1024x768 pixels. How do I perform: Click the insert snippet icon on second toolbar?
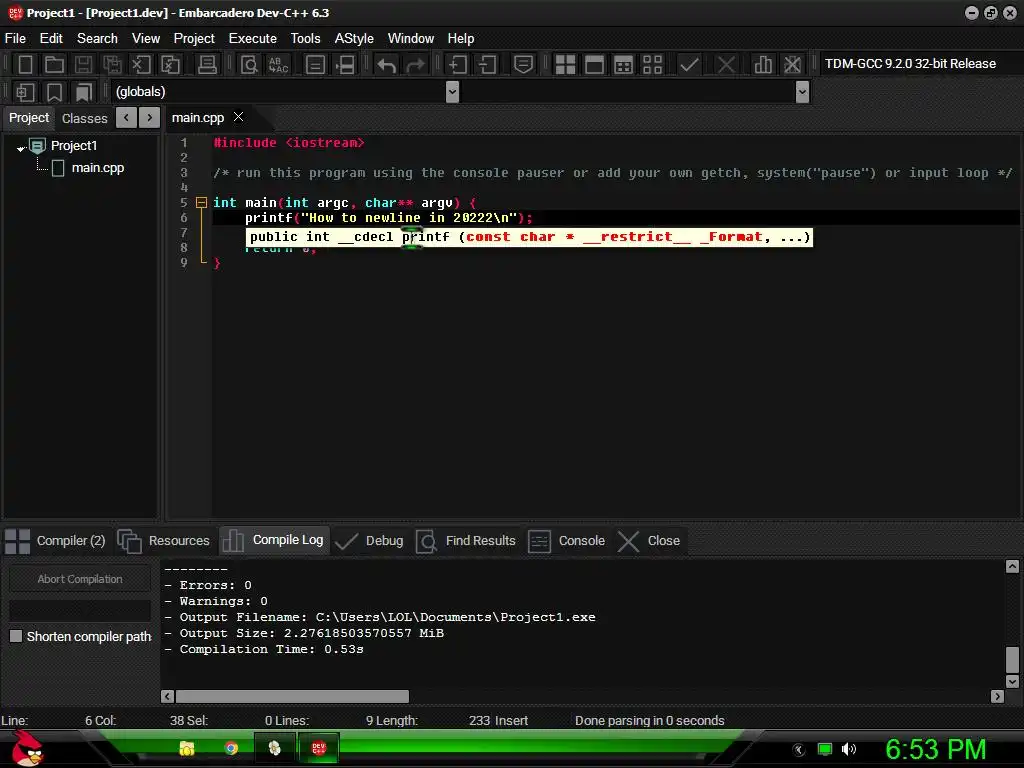[25, 92]
